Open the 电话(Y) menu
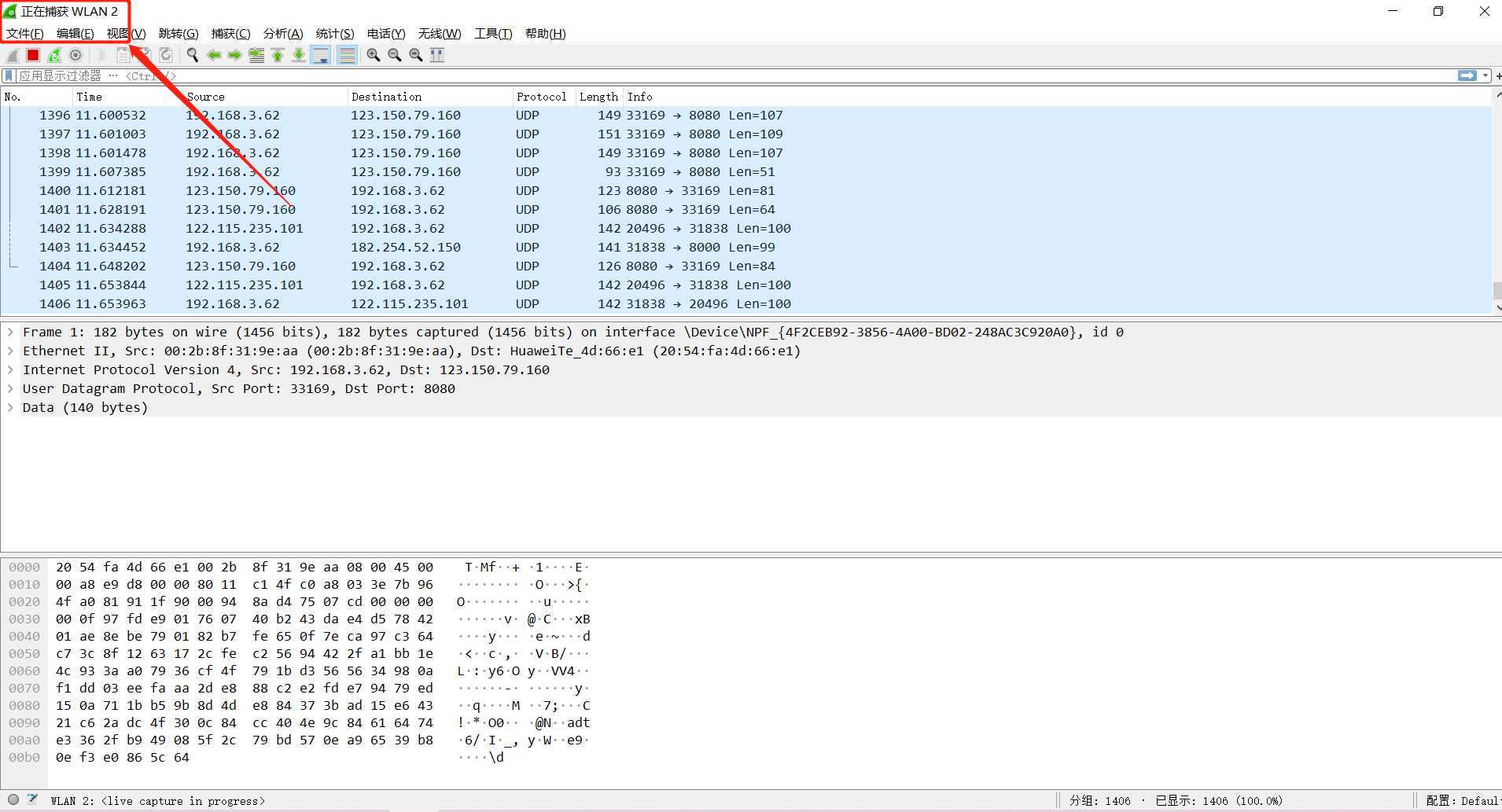Viewport: 1502px width, 812px height. [386, 33]
